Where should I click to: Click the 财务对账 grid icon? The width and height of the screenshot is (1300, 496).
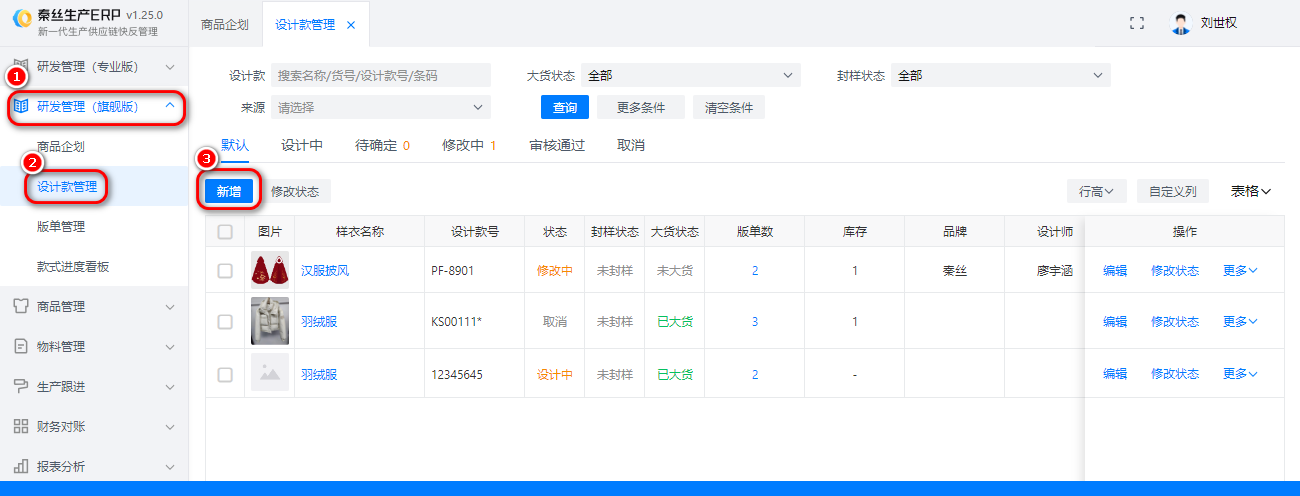click(21, 426)
